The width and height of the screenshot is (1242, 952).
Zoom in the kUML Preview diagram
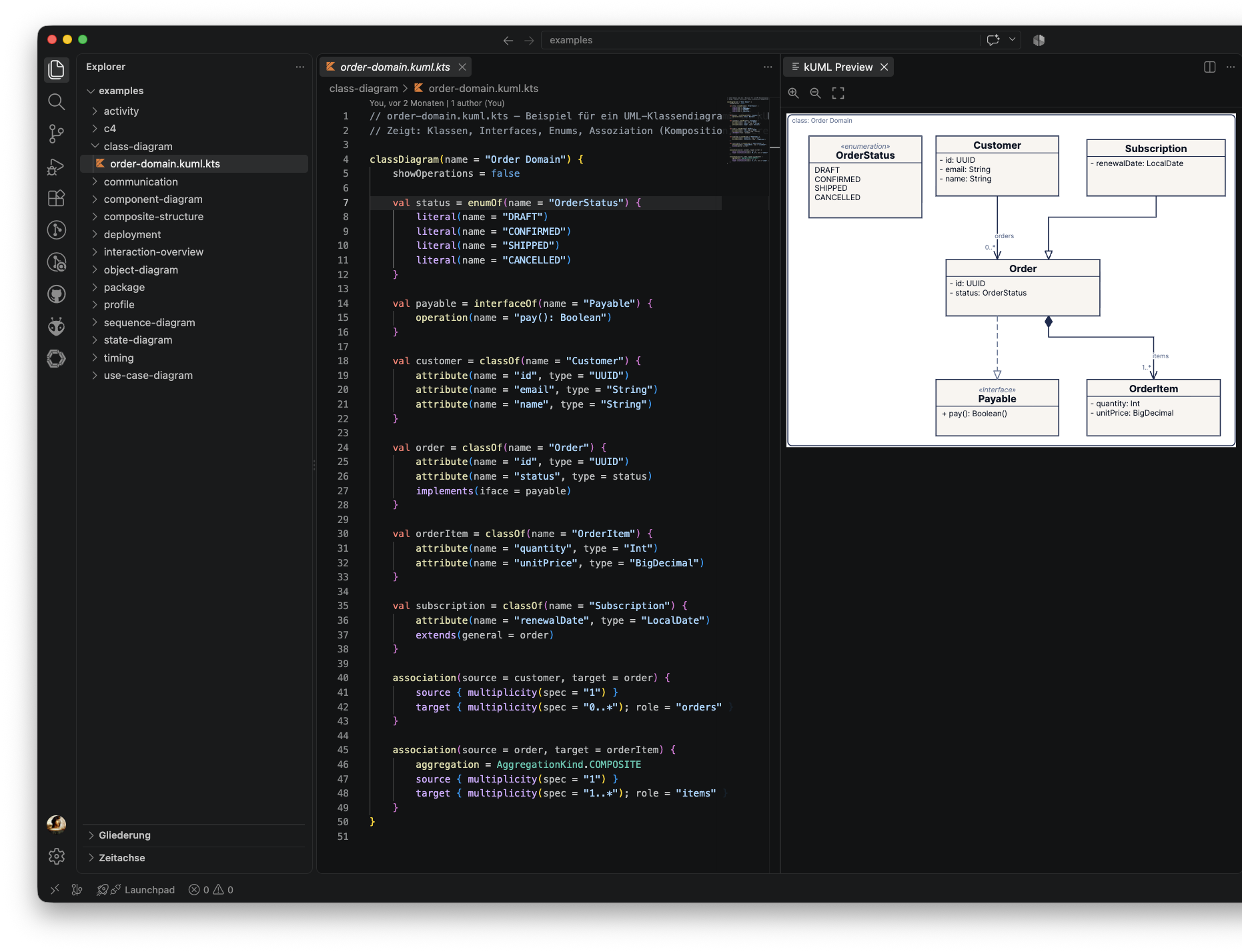coord(793,93)
